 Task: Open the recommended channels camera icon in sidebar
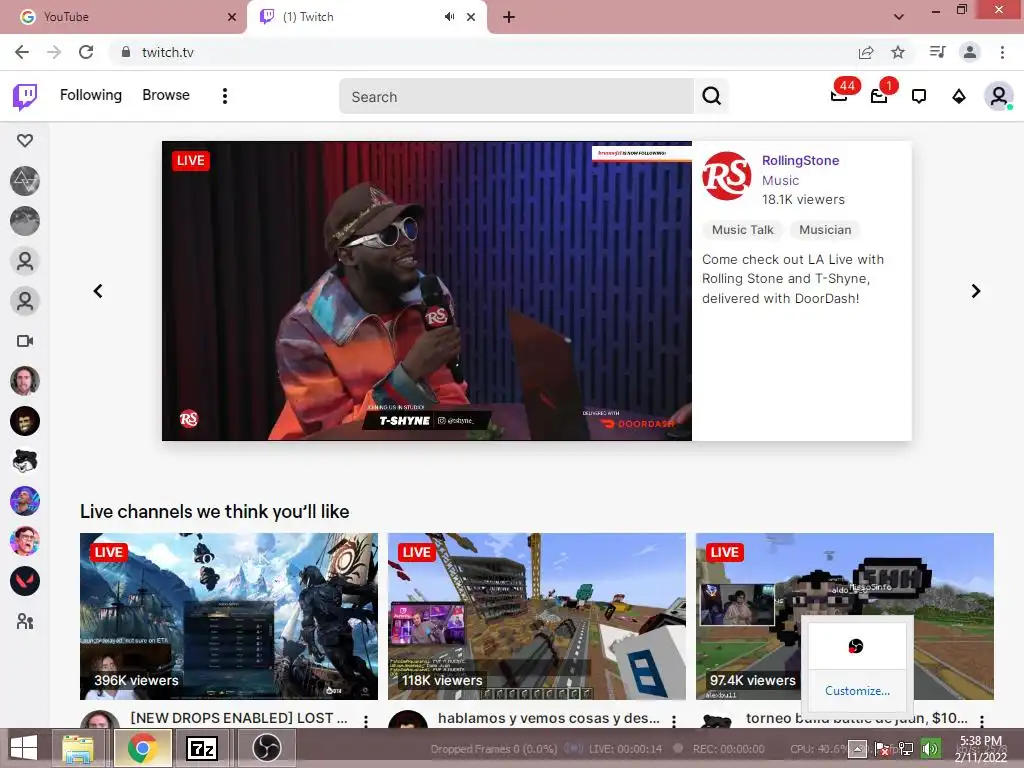[x=25, y=341]
